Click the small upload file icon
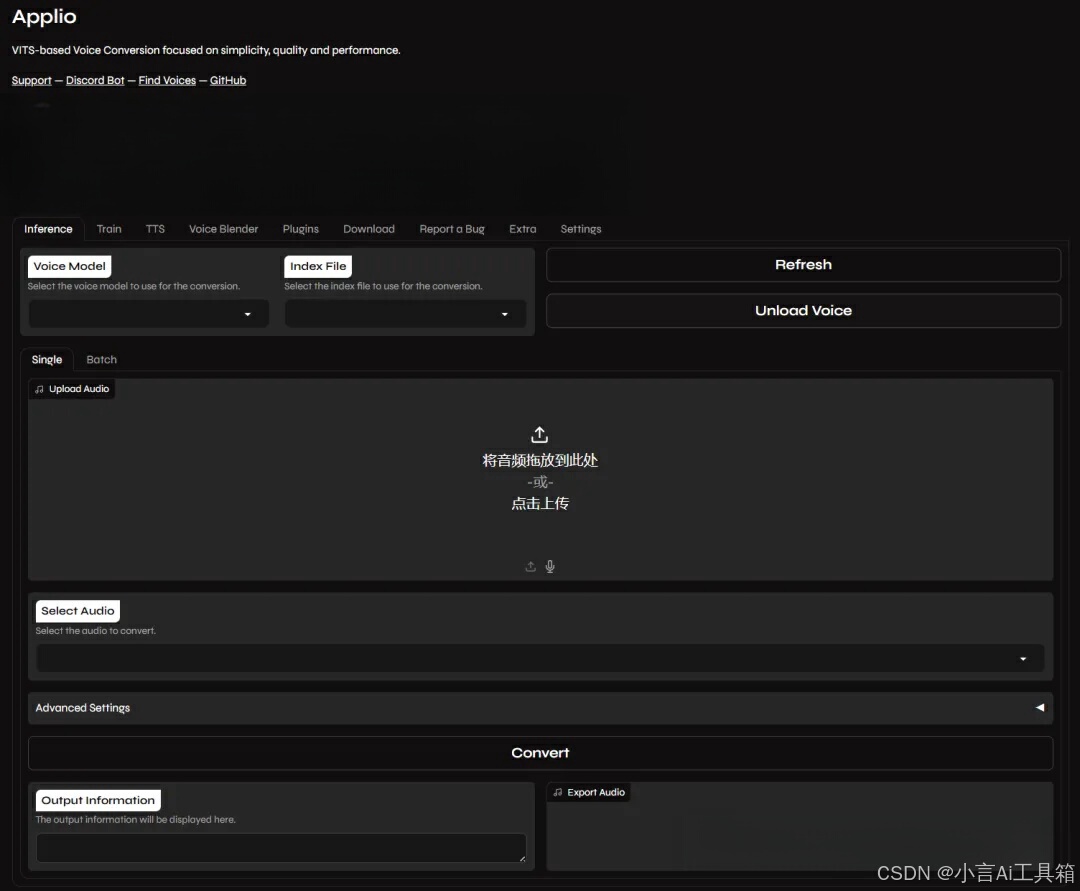The width and height of the screenshot is (1080, 891). pyautogui.click(x=530, y=567)
